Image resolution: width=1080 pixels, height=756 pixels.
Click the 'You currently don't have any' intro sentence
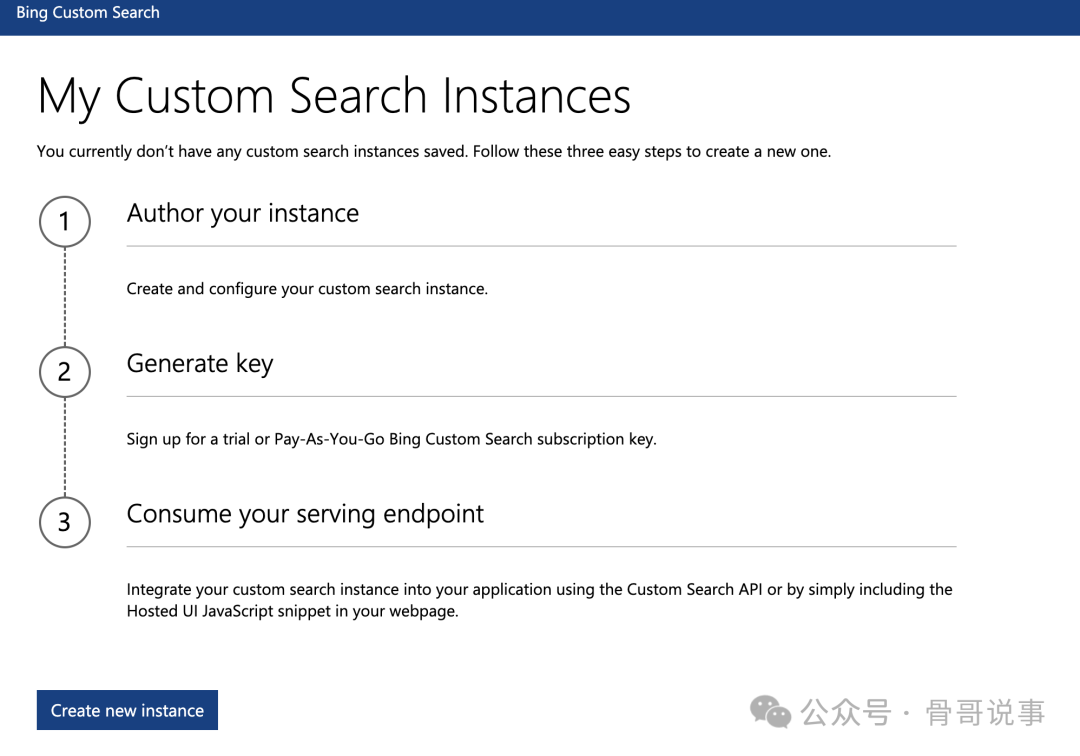tap(434, 152)
